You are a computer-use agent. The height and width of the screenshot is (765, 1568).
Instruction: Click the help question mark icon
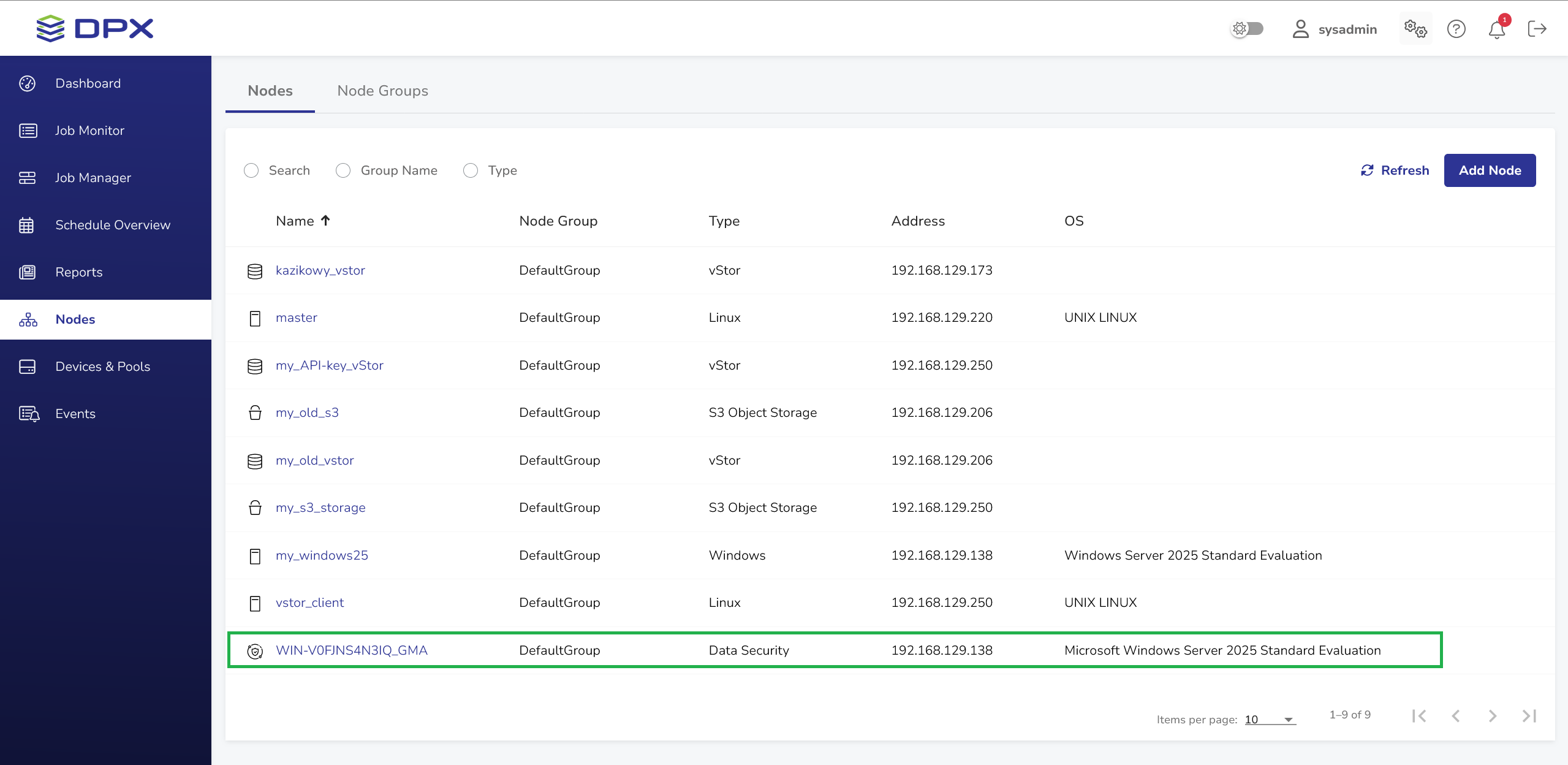tap(1456, 29)
